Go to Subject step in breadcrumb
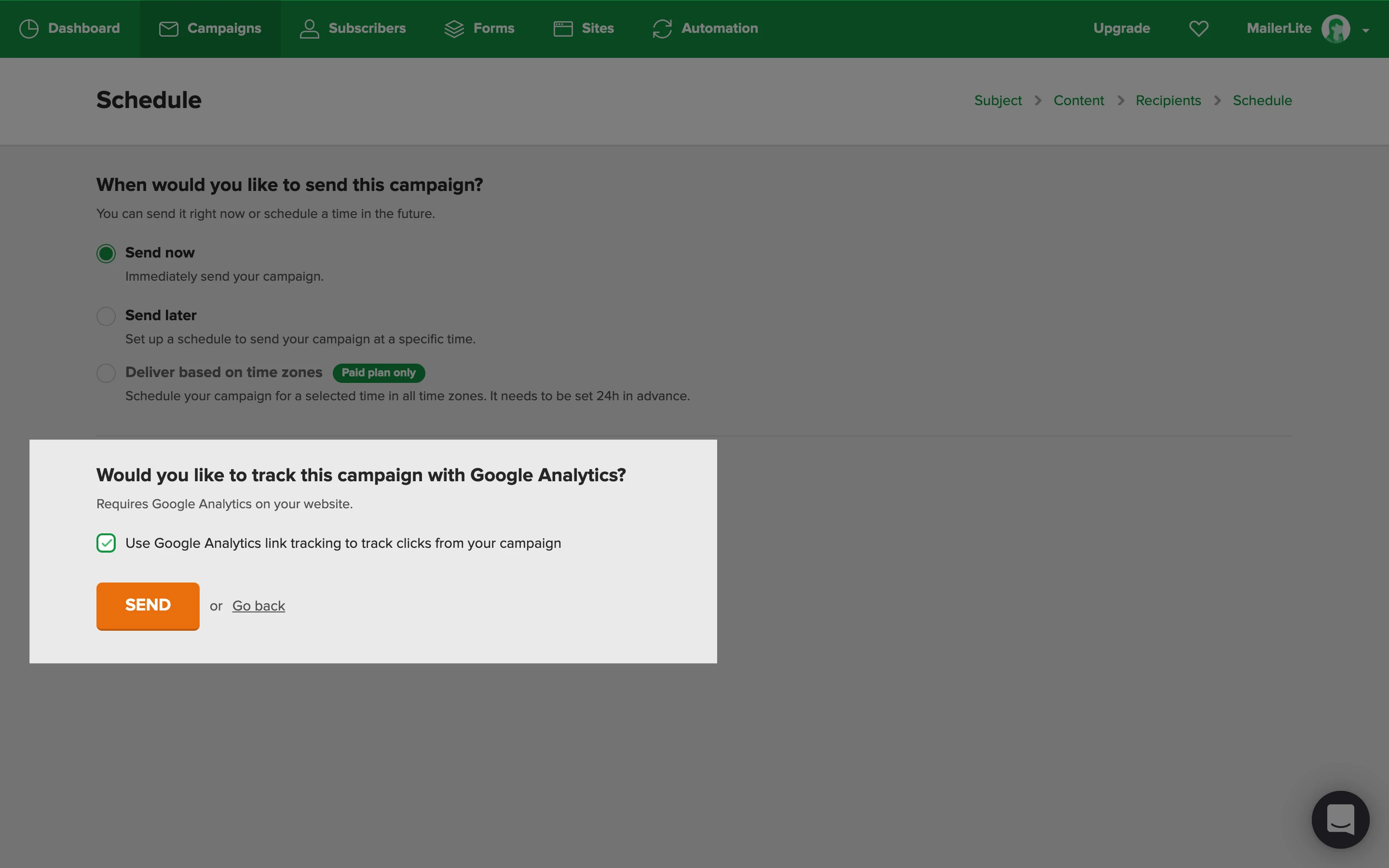This screenshot has width=1389, height=868. point(997,100)
